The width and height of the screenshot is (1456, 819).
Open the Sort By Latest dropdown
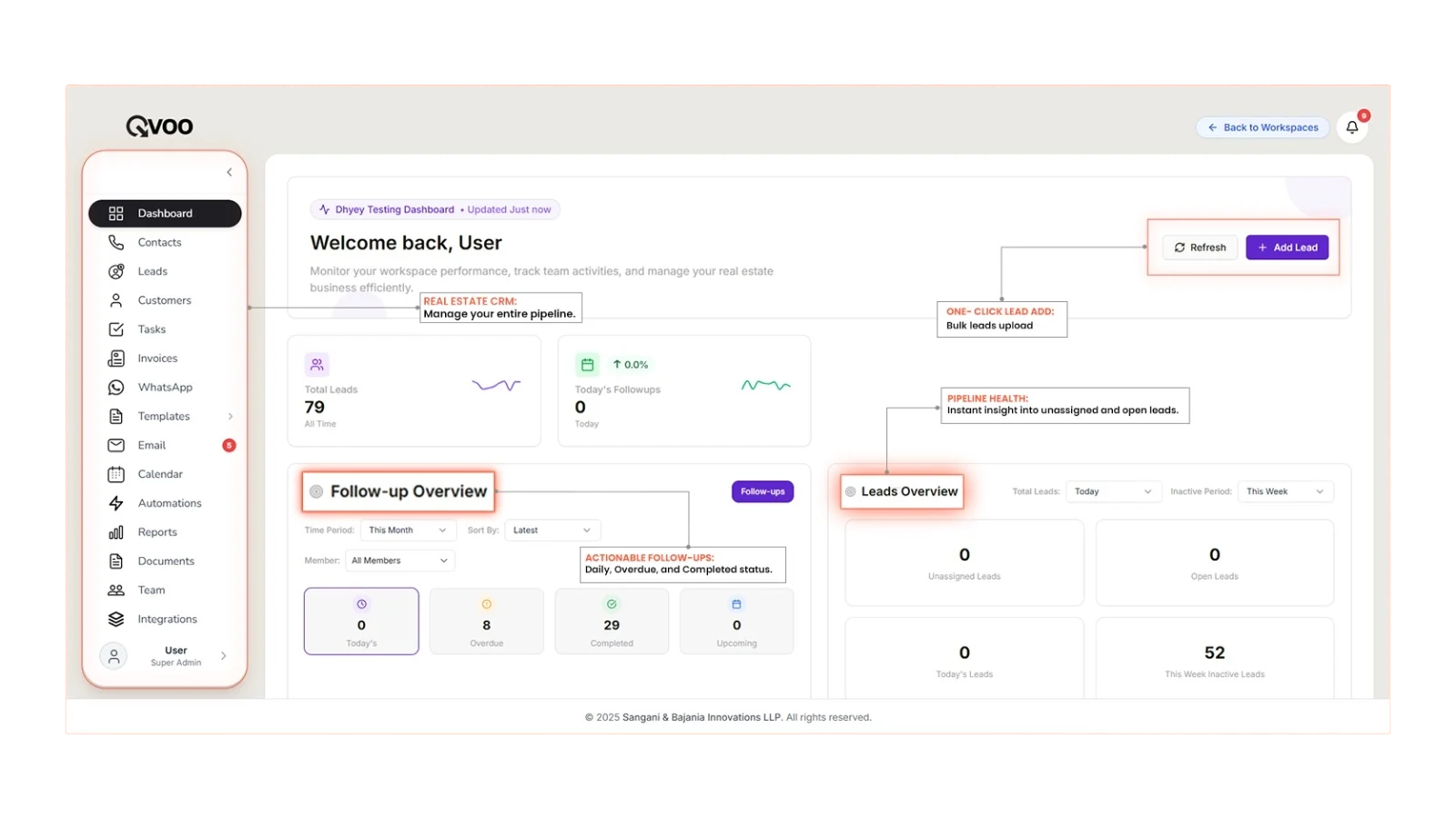[552, 530]
